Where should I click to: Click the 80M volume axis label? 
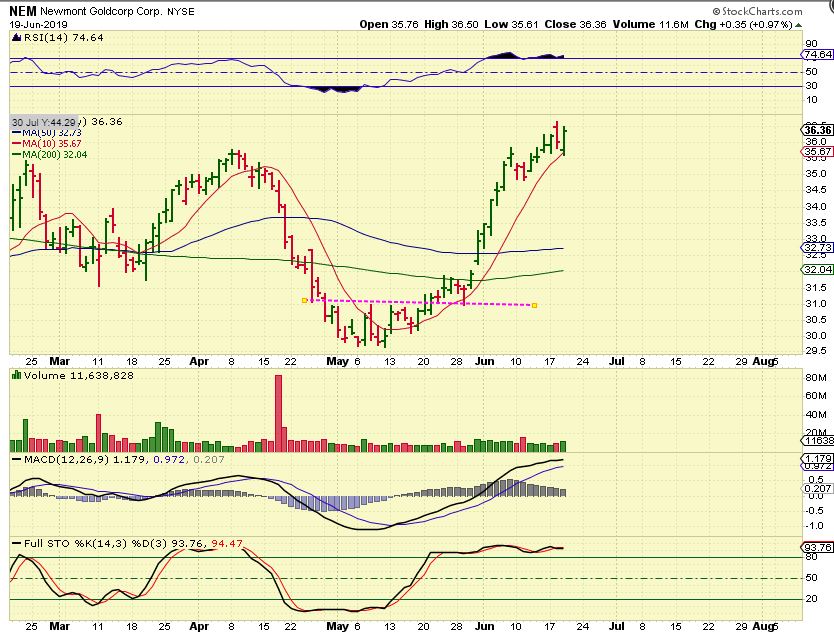click(816, 378)
